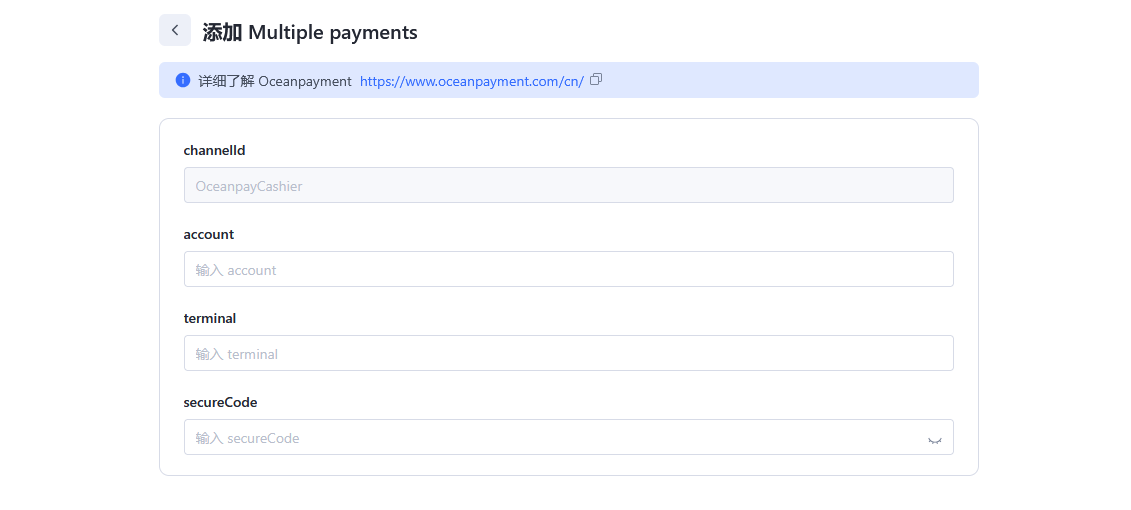Click the disabled channelId field
This screenshot has width=1131, height=510.
coord(568,185)
